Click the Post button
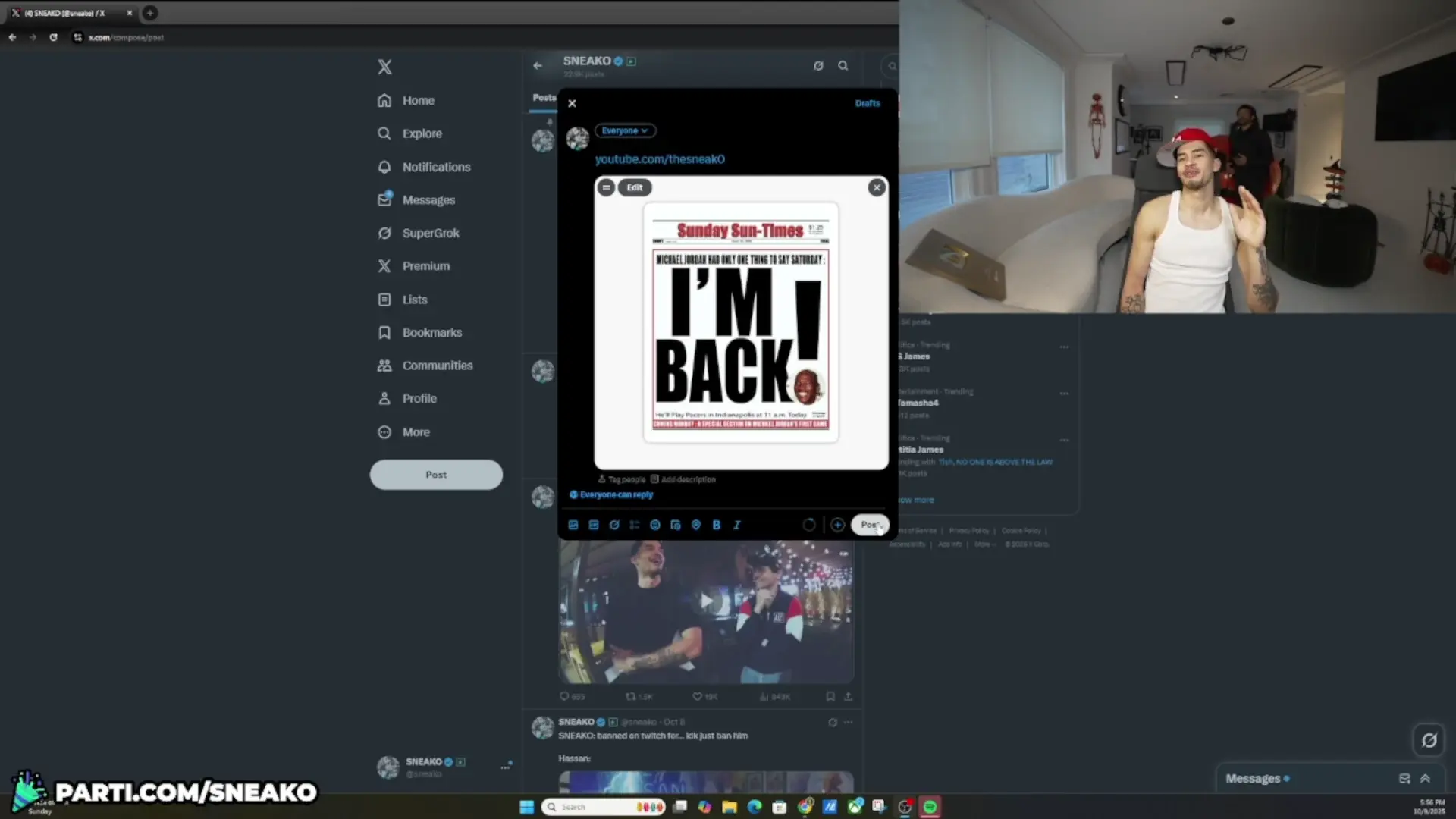 pyautogui.click(x=870, y=525)
